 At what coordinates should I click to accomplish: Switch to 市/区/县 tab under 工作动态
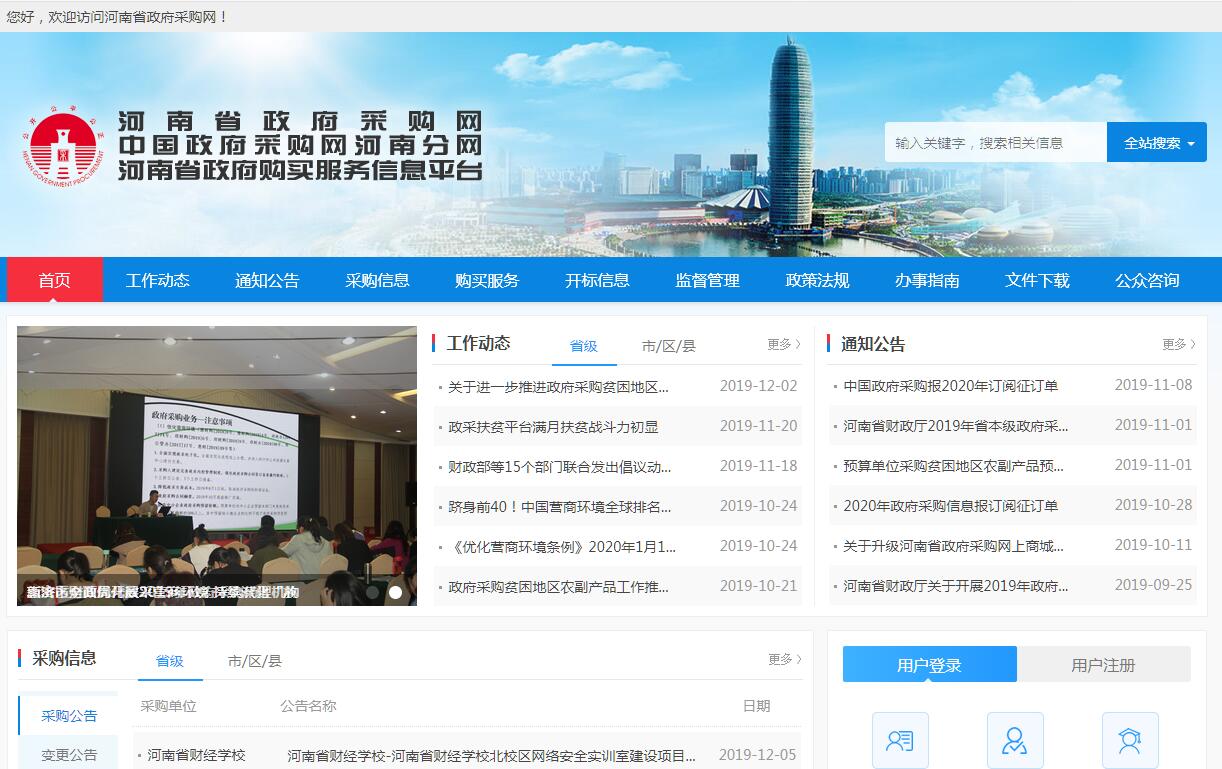[x=668, y=346]
